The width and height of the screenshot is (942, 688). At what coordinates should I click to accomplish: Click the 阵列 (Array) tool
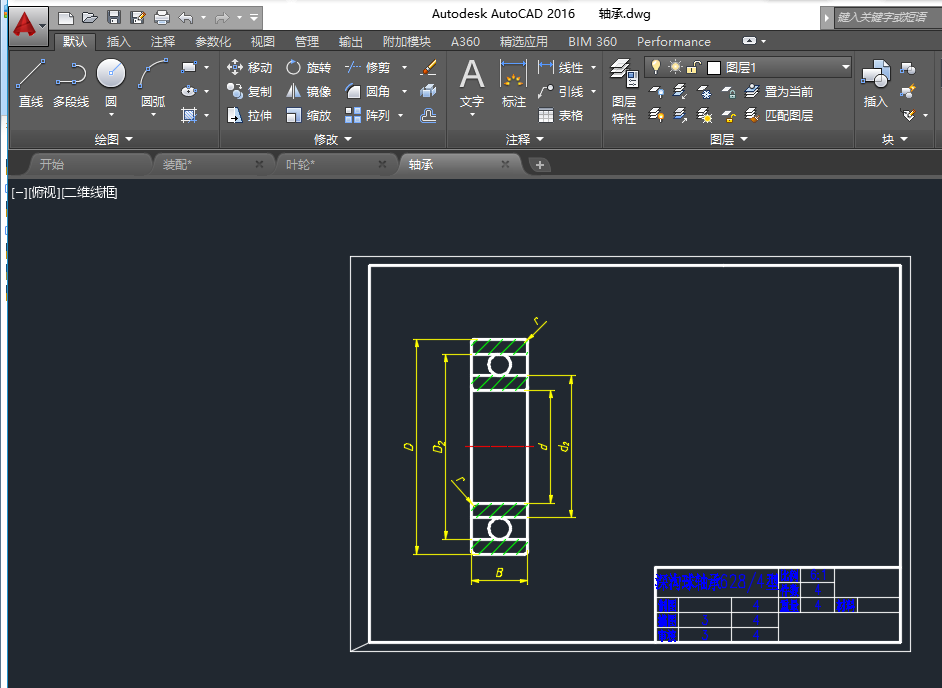point(368,115)
